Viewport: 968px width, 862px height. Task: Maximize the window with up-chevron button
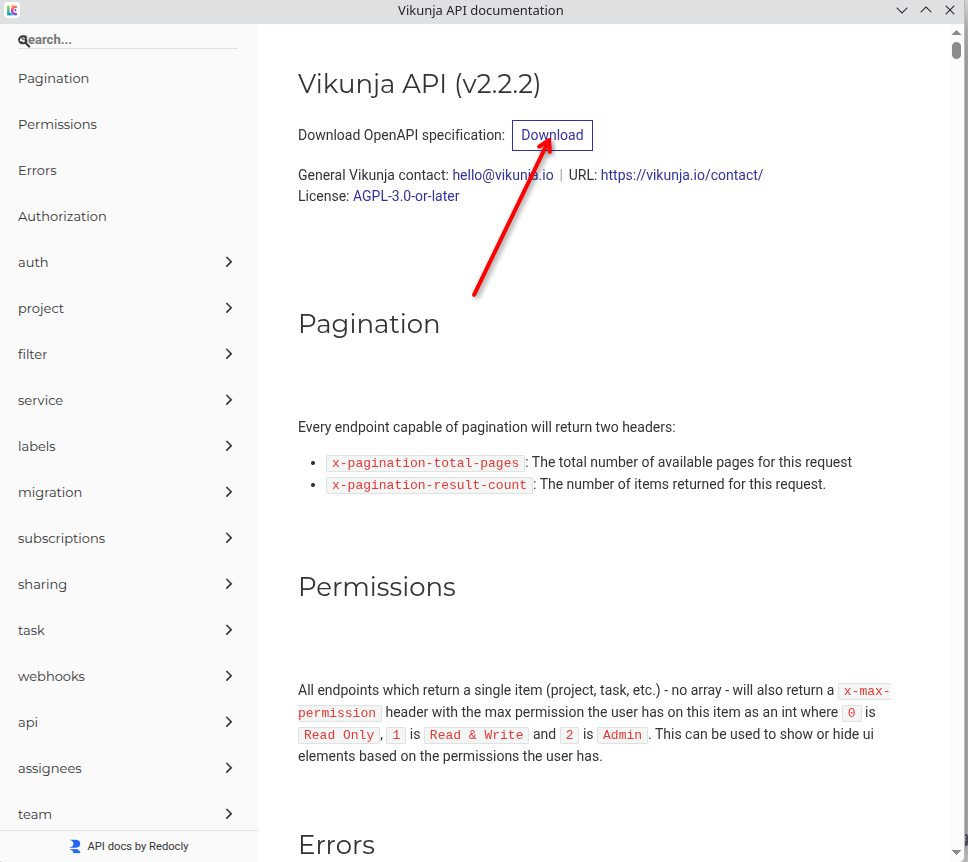[x=926, y=10]
